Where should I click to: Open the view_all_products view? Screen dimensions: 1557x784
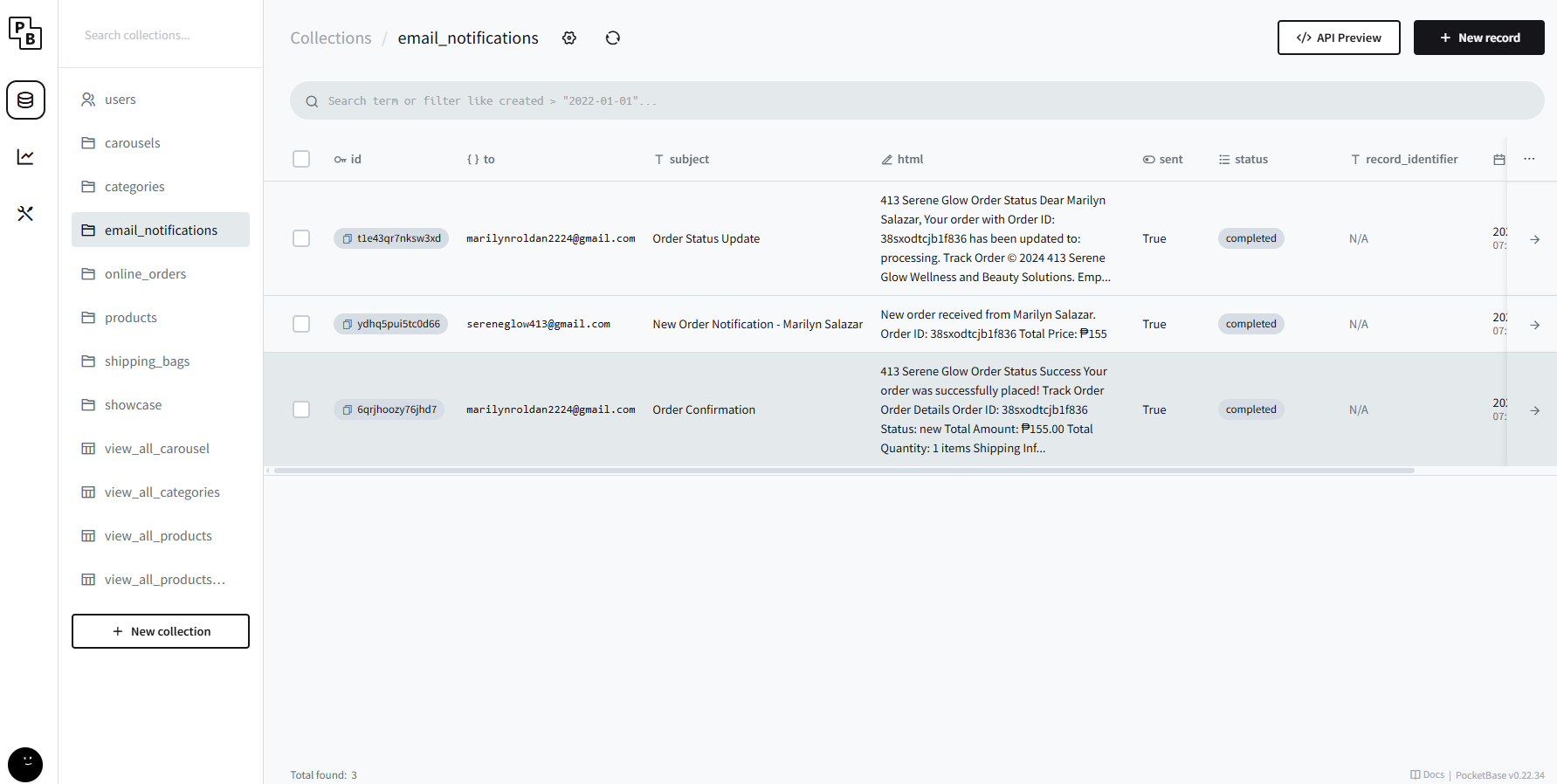(161, 536)
